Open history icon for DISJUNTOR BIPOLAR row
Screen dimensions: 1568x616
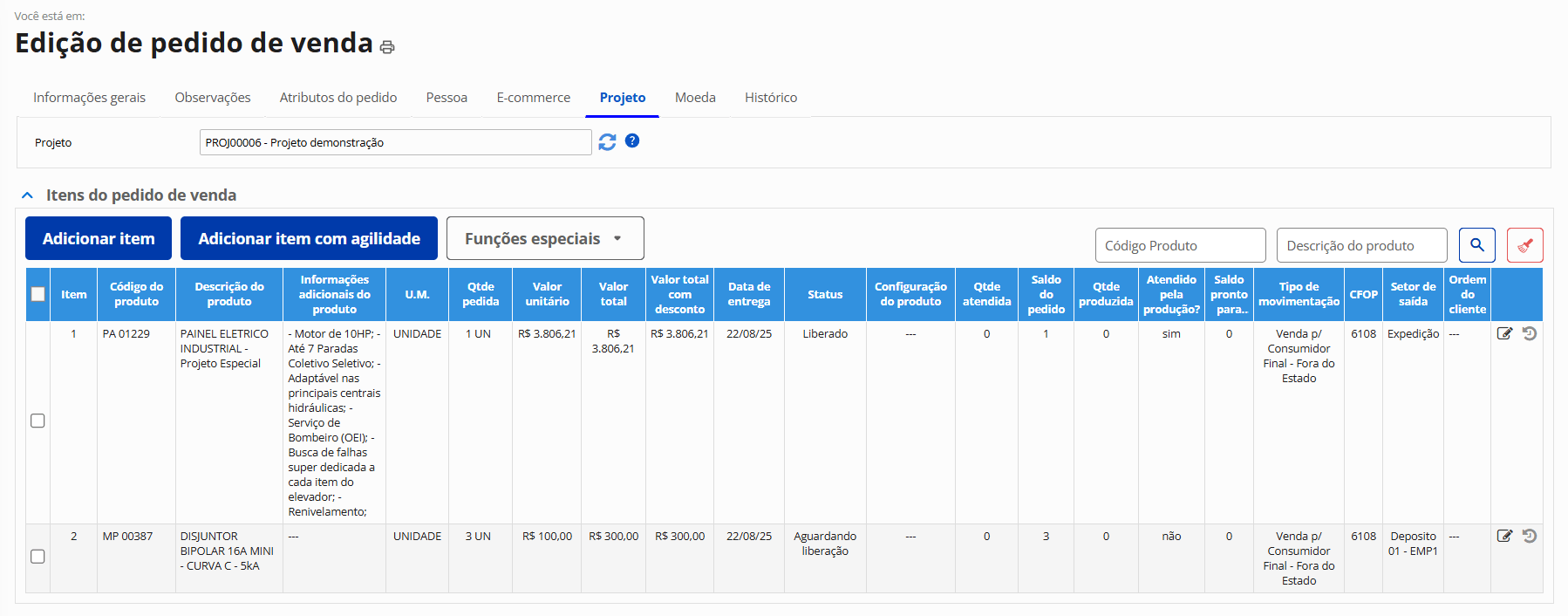[x=1530, y=536]
